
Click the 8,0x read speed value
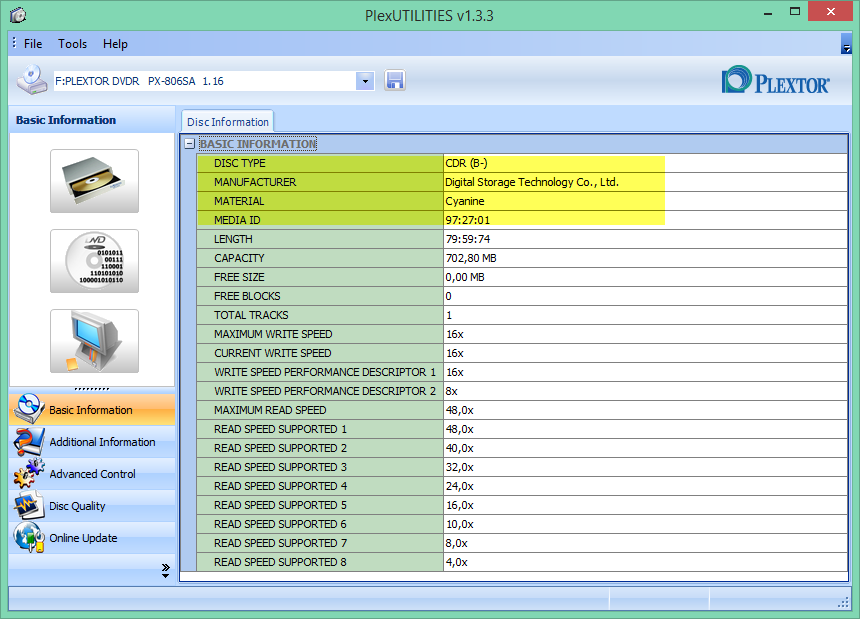[456, 543]
